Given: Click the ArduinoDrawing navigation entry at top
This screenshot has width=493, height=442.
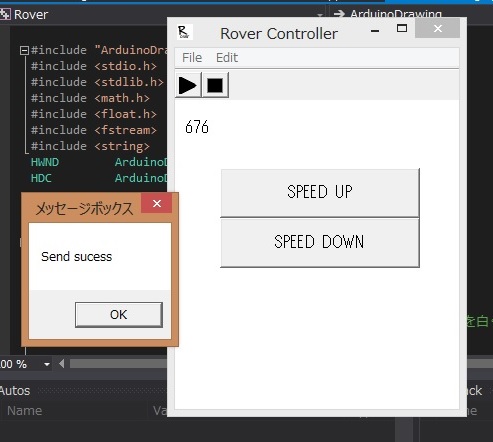Looking at the screenshot, I should 396,14.
